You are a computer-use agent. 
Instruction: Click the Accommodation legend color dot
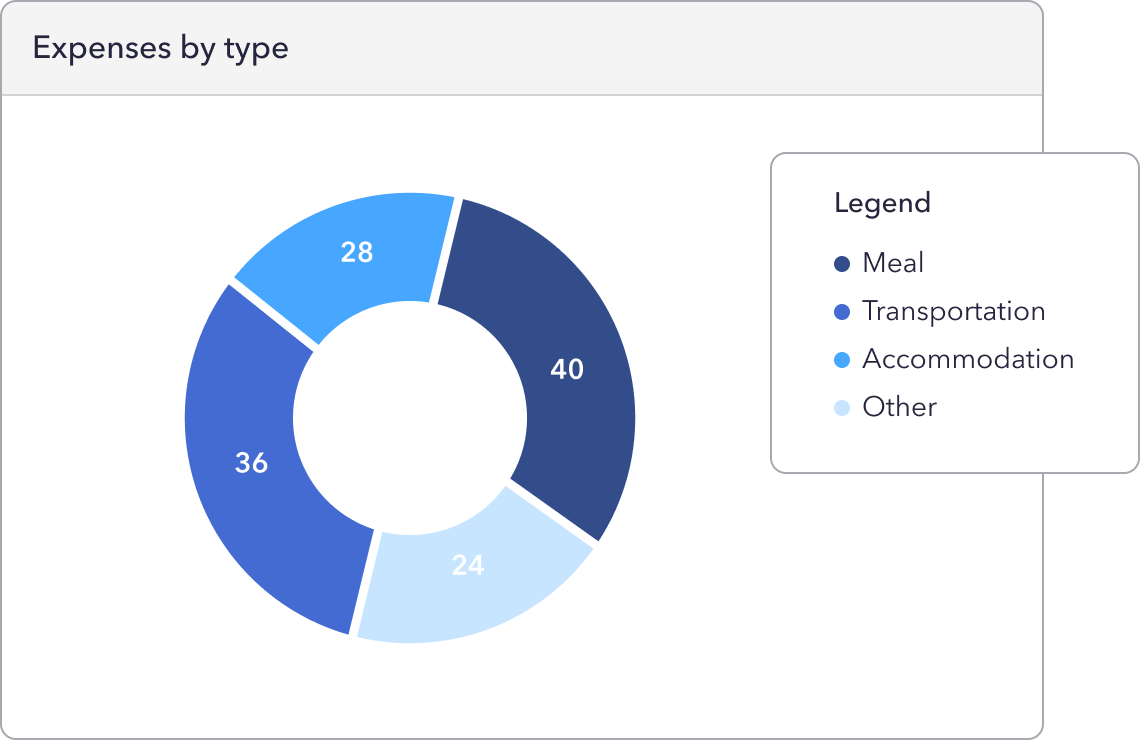(842, 360)
